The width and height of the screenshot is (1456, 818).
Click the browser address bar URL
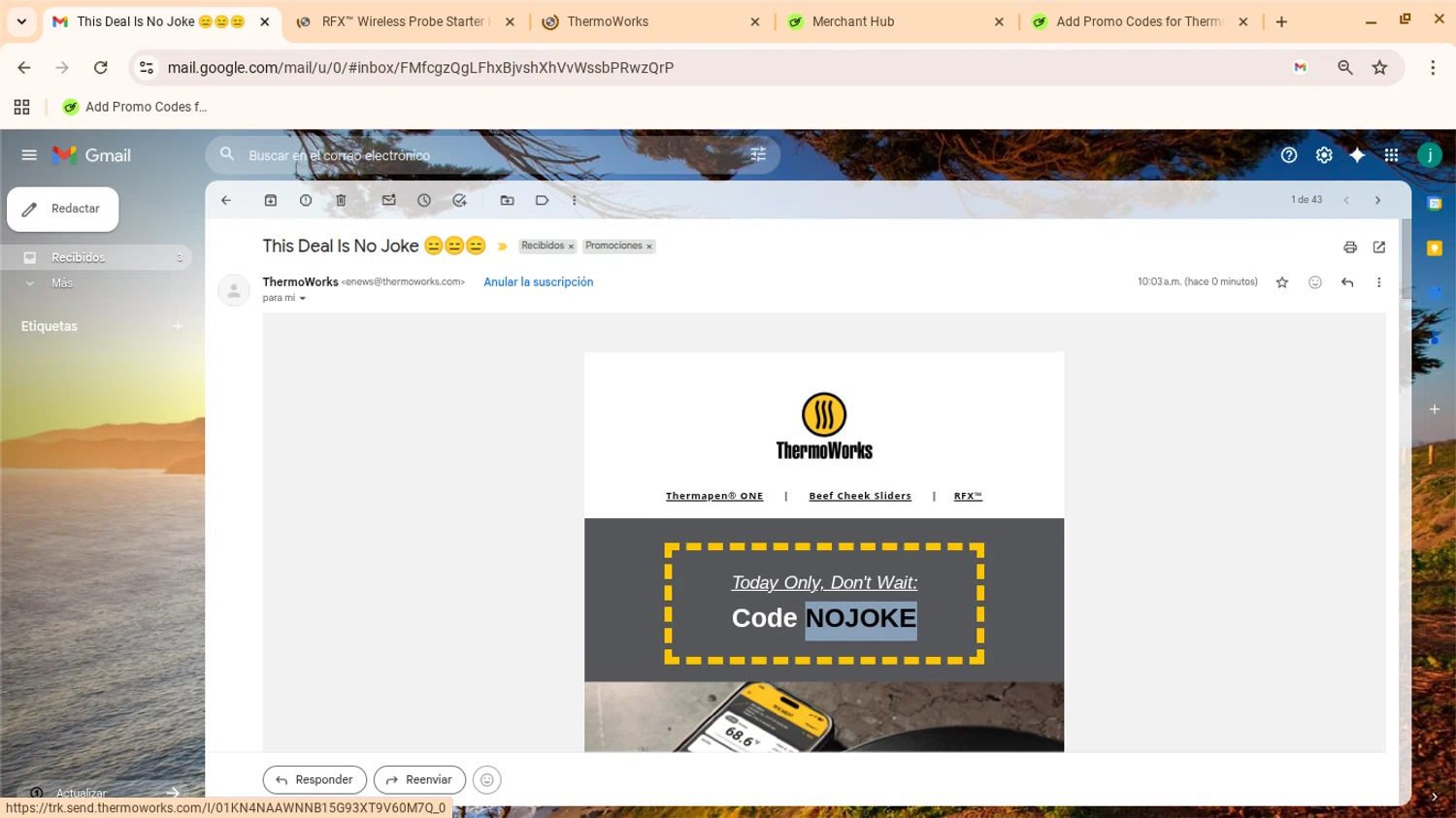tap(420, 68)
